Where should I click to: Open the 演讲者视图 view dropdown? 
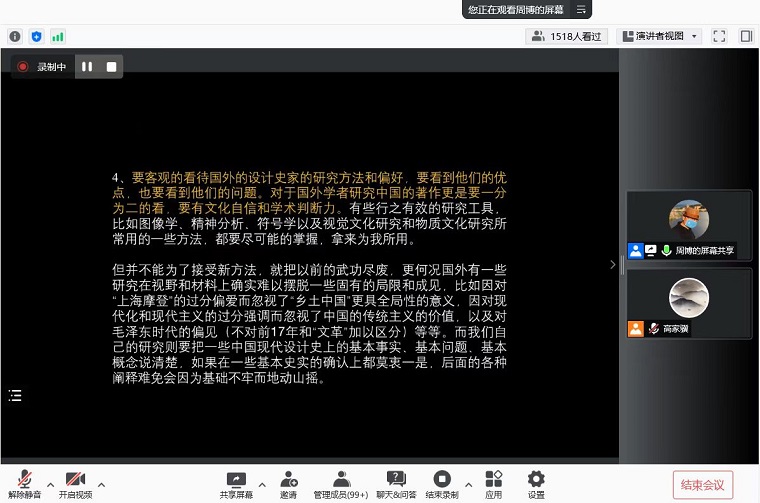pos(660,36)
